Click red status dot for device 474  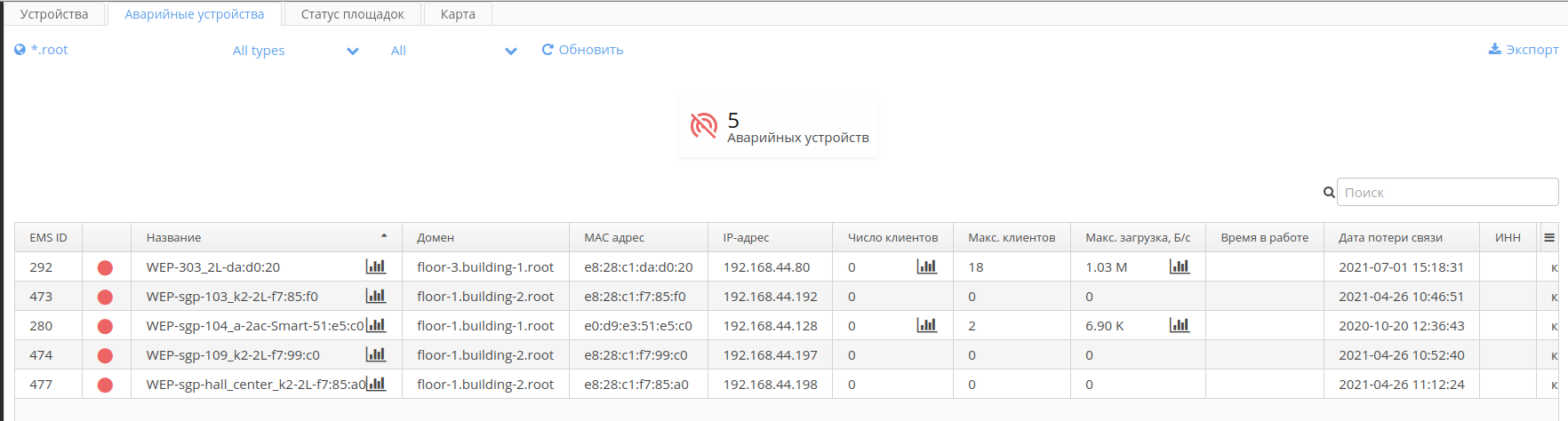(105, 355)
